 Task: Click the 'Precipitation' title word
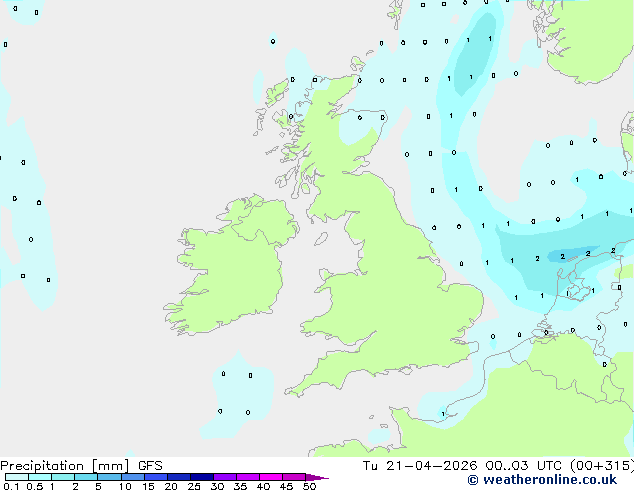coord(42,466)
